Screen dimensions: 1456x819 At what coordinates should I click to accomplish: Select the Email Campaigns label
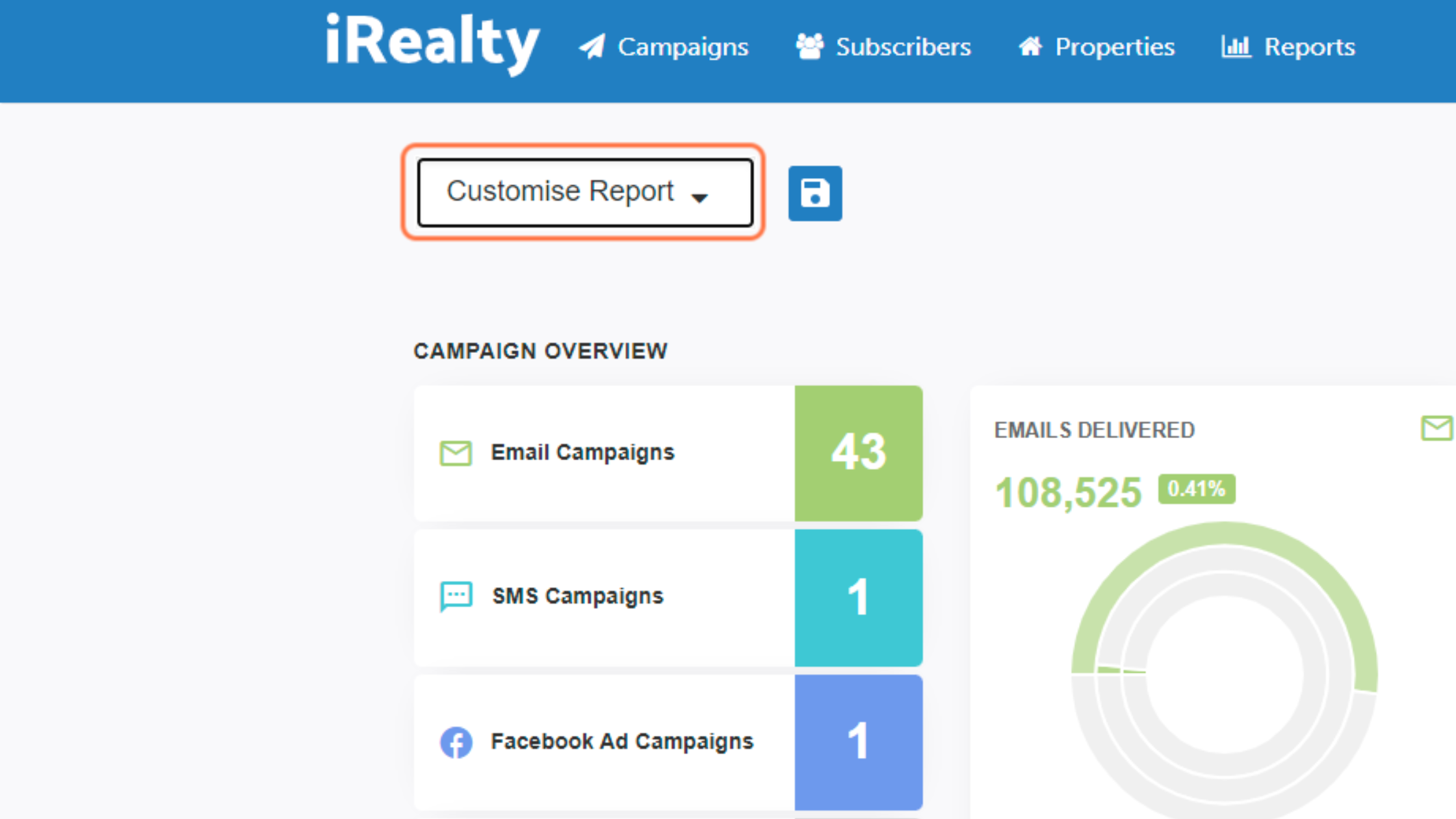(582, 452)
